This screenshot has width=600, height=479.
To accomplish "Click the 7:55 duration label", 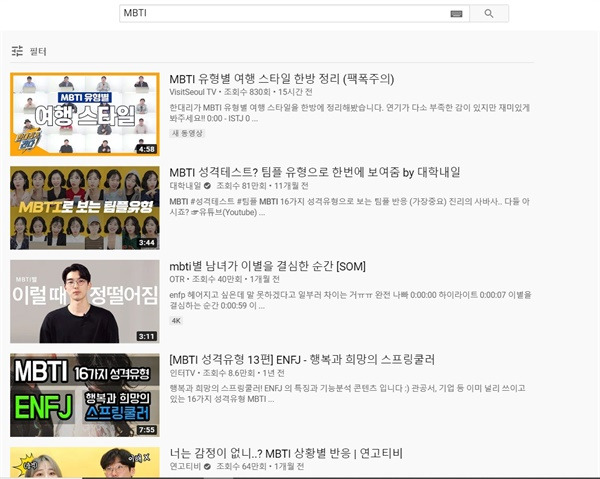I will [147, 430].
